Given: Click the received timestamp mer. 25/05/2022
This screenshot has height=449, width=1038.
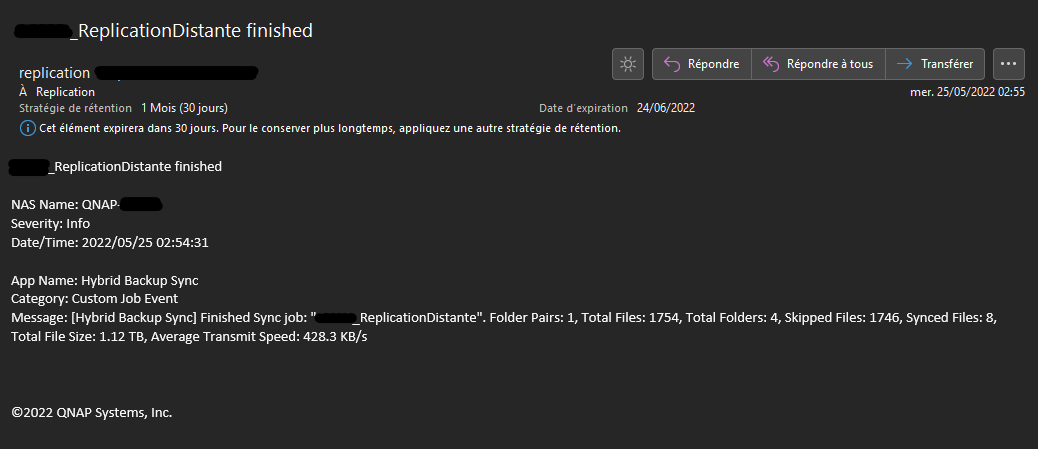Looking at the screenshot, I should click(x=967, y=92).
